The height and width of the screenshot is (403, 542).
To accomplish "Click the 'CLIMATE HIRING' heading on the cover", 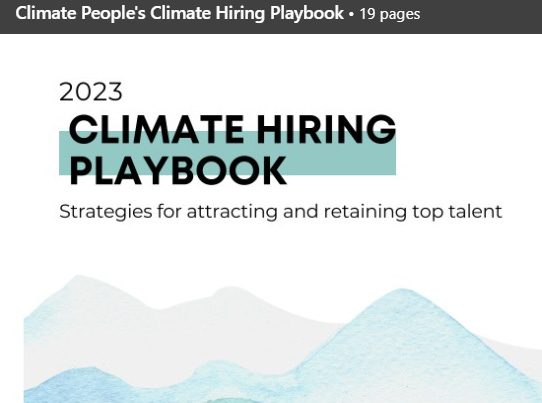I will click(232, 129).
